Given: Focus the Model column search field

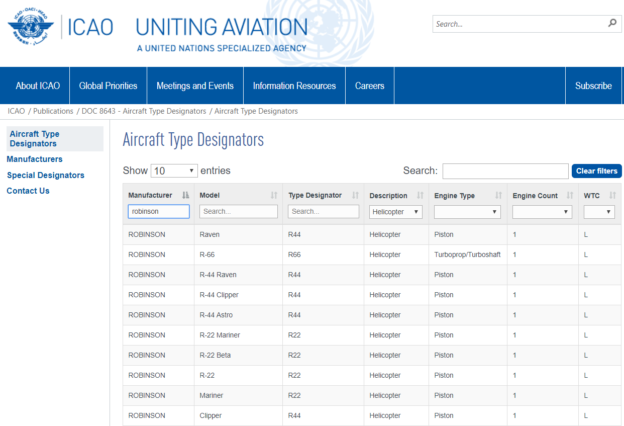Looking at the screenshot, I should (x=237, y=212).
